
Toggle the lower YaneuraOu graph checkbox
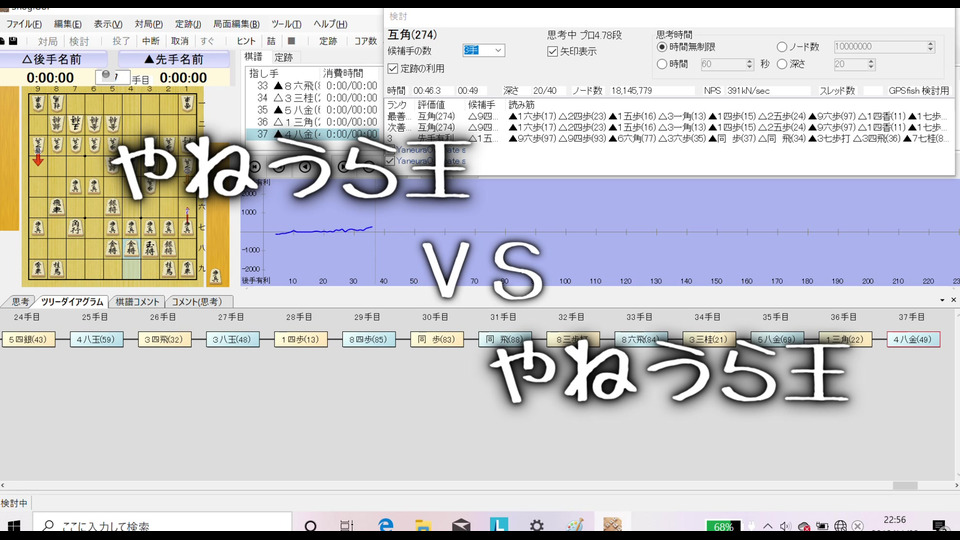pos(390,161)
